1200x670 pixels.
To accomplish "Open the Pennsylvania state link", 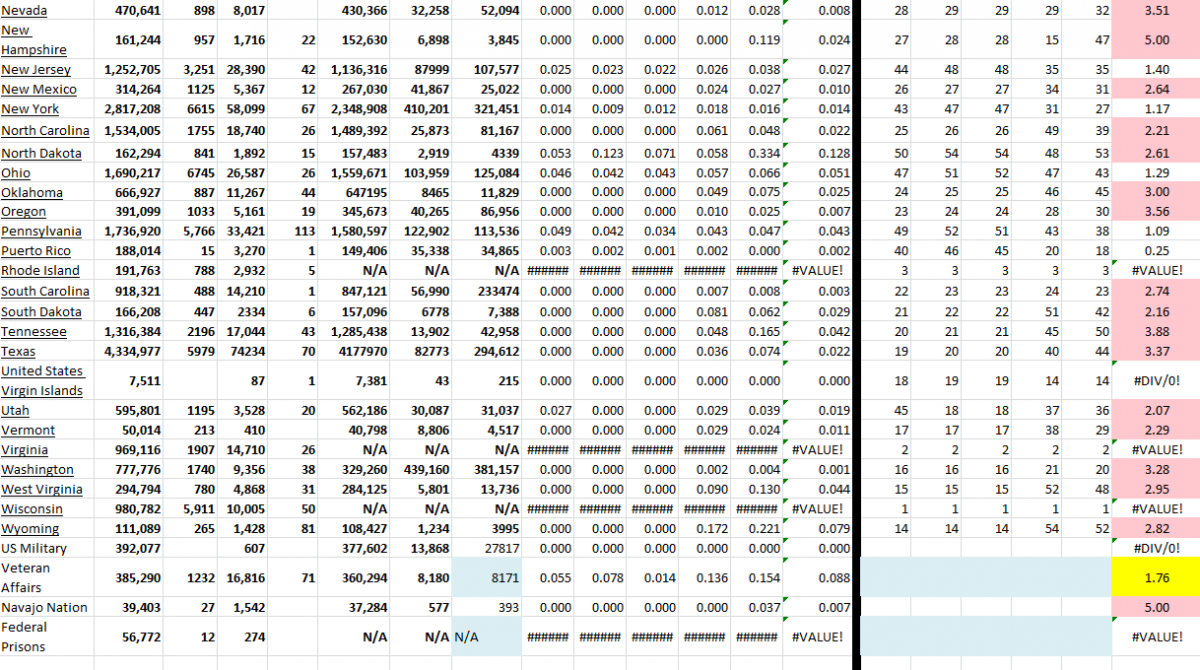I will tap(43, 231).
